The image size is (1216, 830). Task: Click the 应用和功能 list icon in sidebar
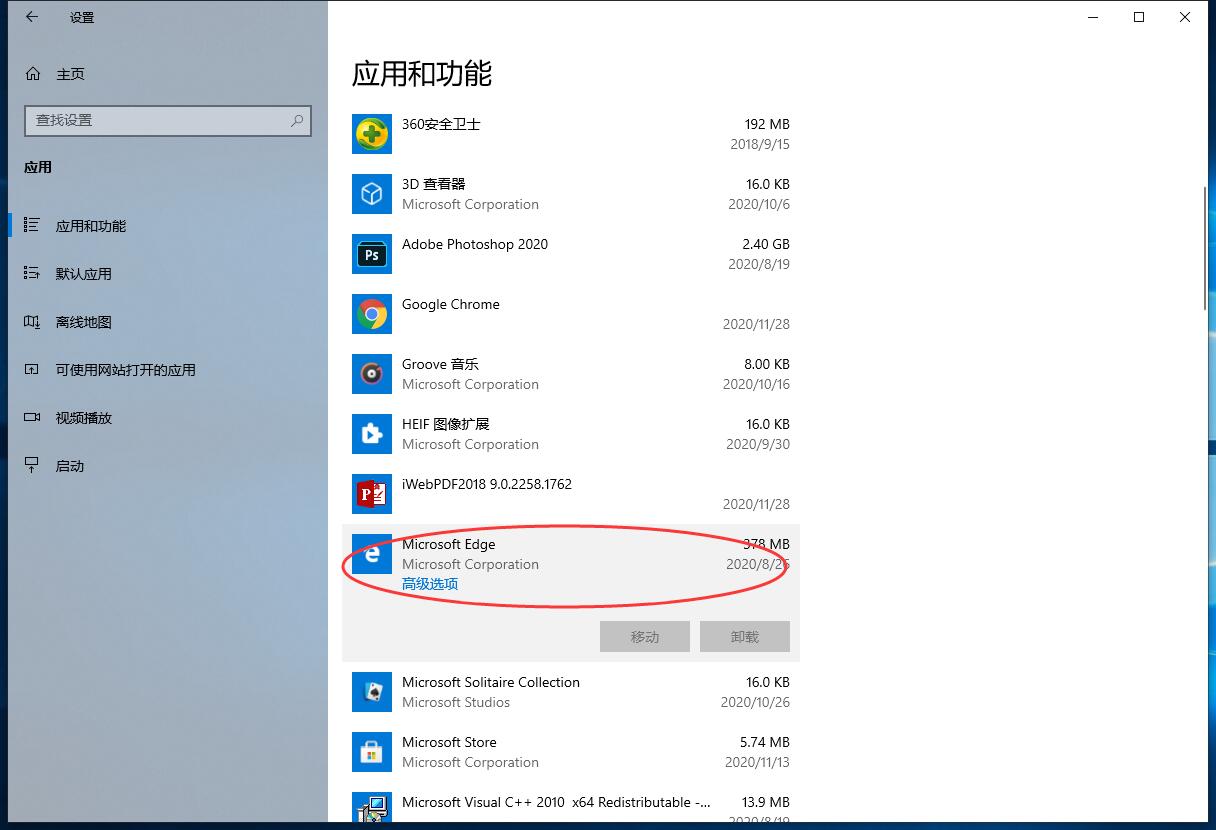pos(32,226)
